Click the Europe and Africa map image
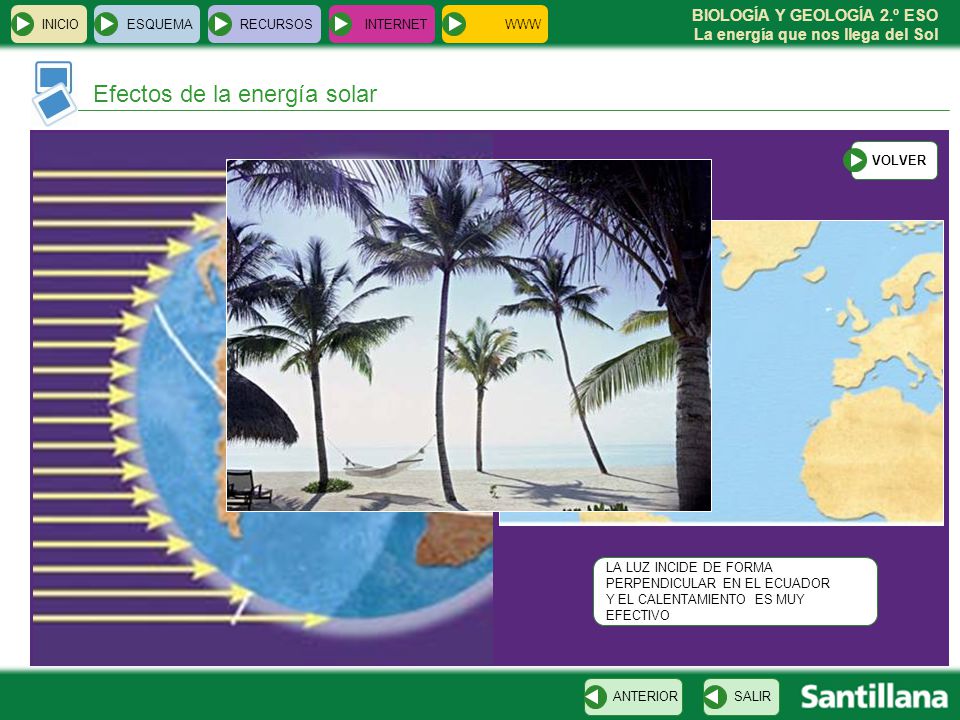 827,372
